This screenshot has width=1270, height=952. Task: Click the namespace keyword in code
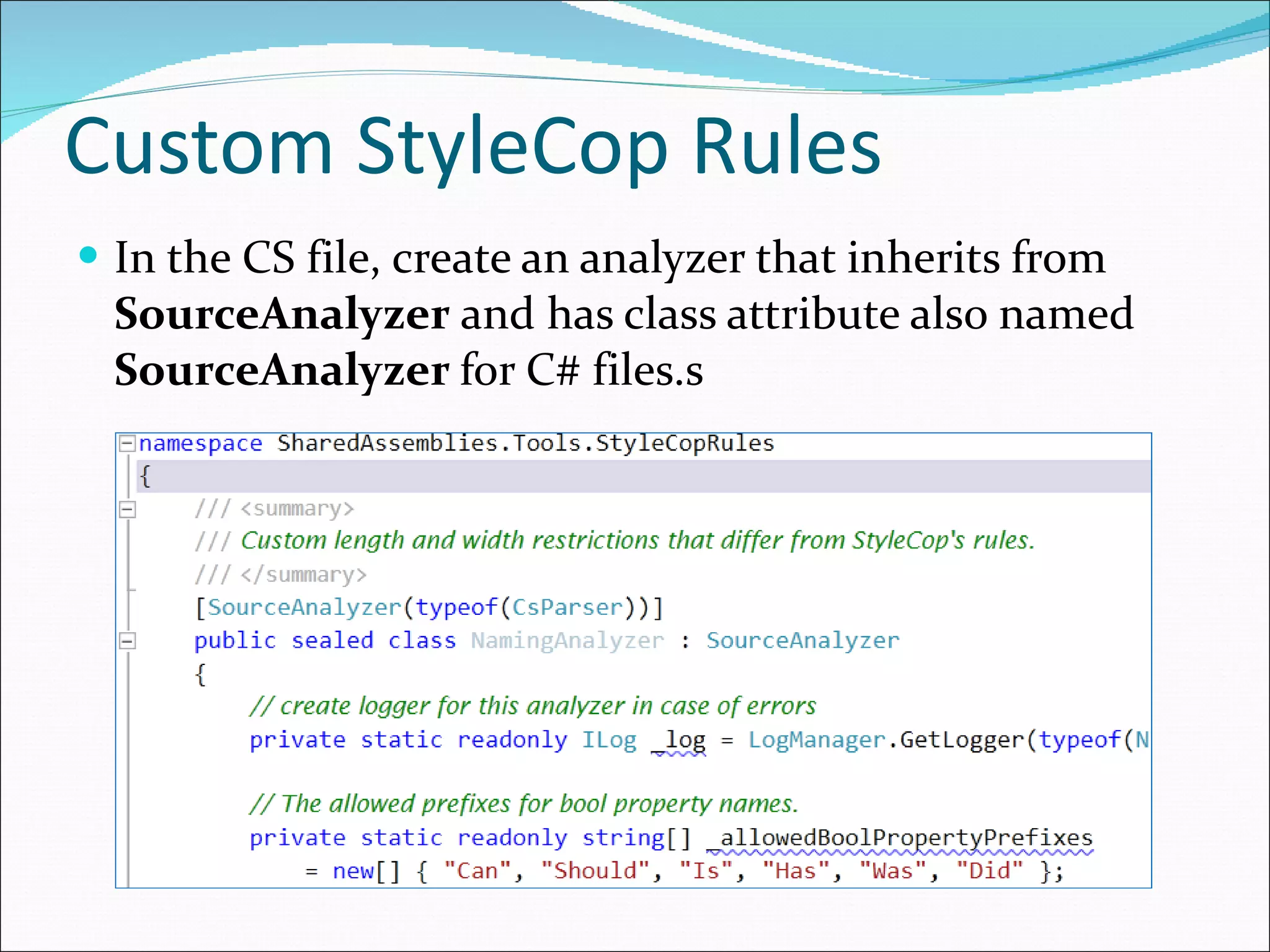(200, 444)
